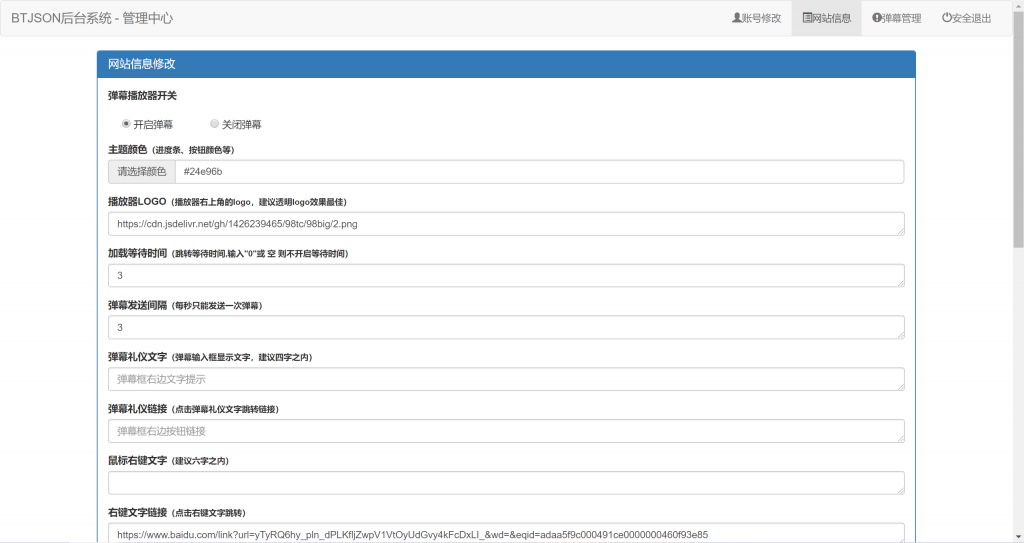Click resize grip on 弹幕发送间隔 textarea
Image resolution: width=1024 pixels, height=543 pixels.
click(899, 335)
